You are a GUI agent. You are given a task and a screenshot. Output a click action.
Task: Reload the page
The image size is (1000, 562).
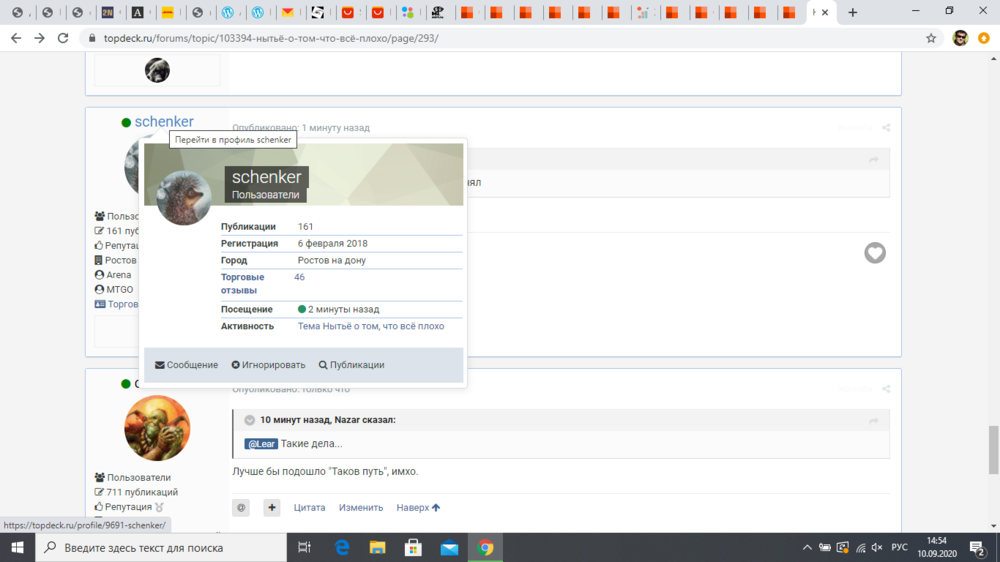(62, 38)
